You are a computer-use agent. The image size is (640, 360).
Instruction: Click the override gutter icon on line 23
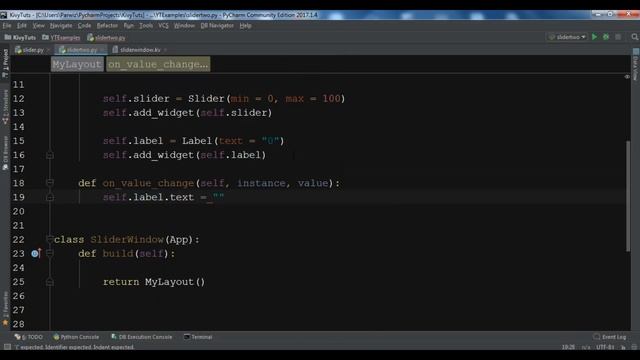[x=36, y=253]
